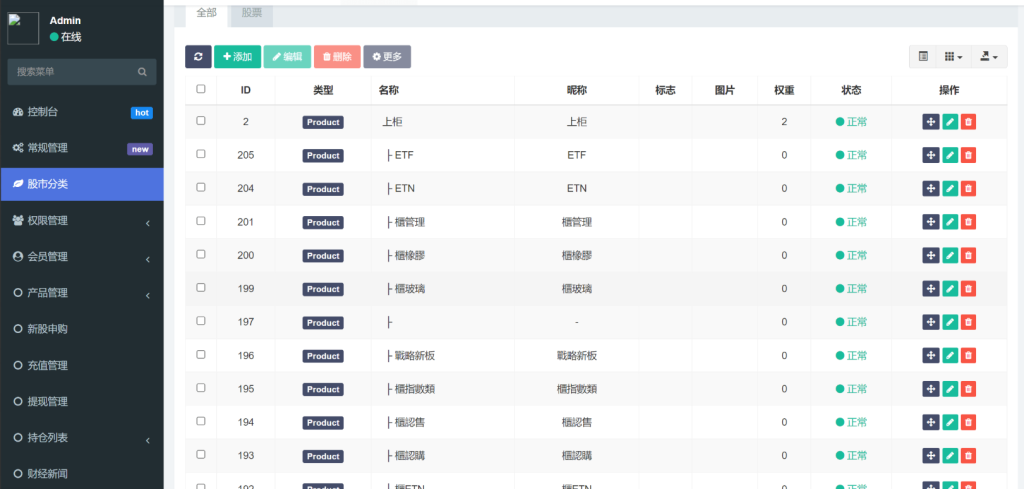Check the checkbox for row ID 196
1024x489 pixels.
[x=200, y=354]
